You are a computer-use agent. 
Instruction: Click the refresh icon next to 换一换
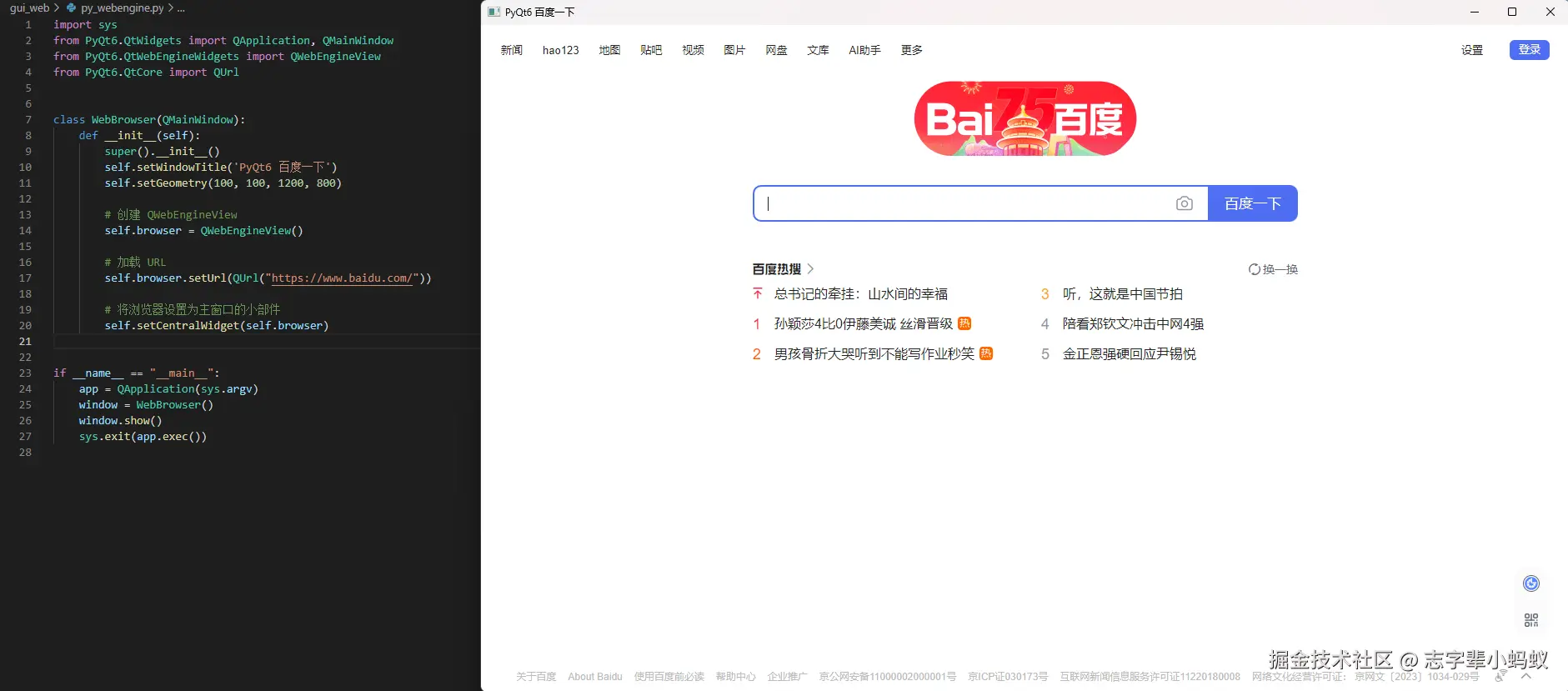point(1254,269)
